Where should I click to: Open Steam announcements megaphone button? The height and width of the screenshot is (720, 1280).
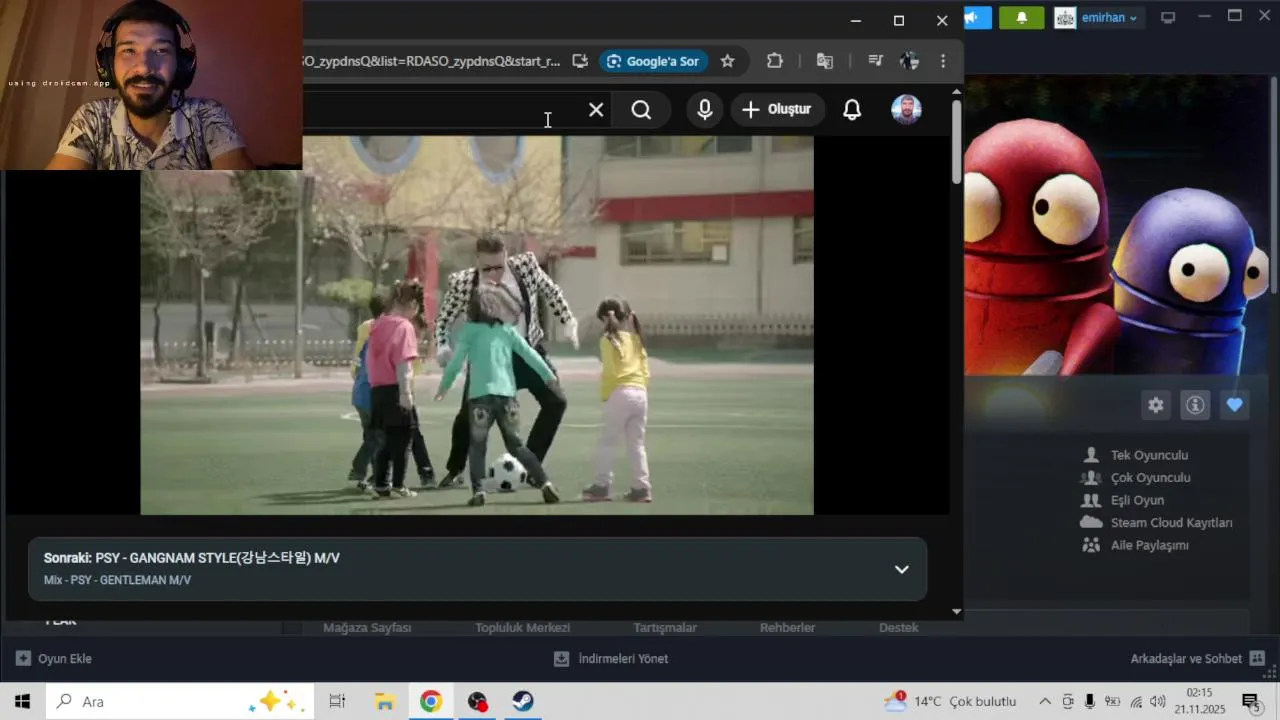(977, 18)
